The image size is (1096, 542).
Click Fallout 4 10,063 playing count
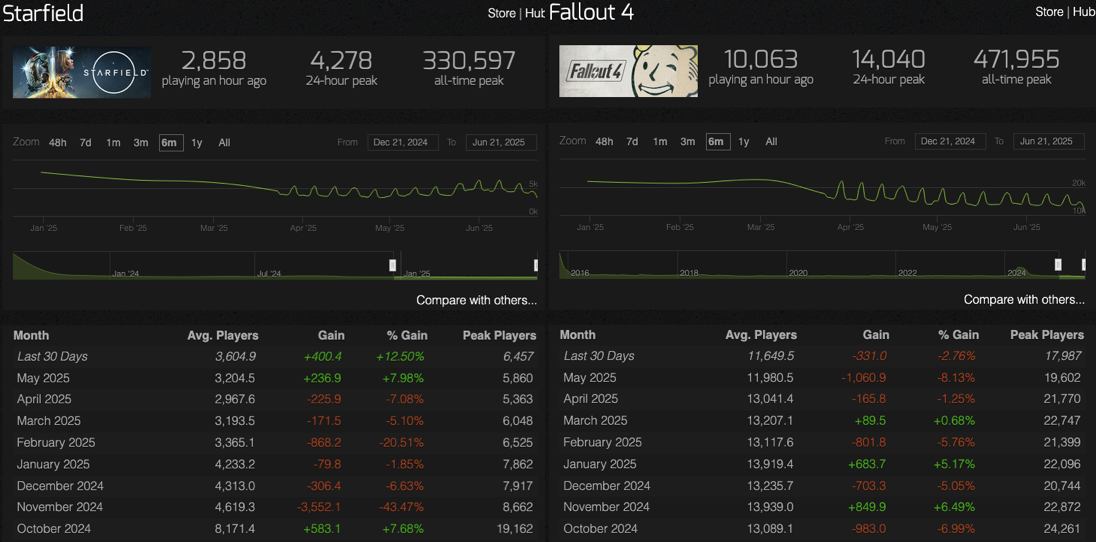tap(761, 60)
